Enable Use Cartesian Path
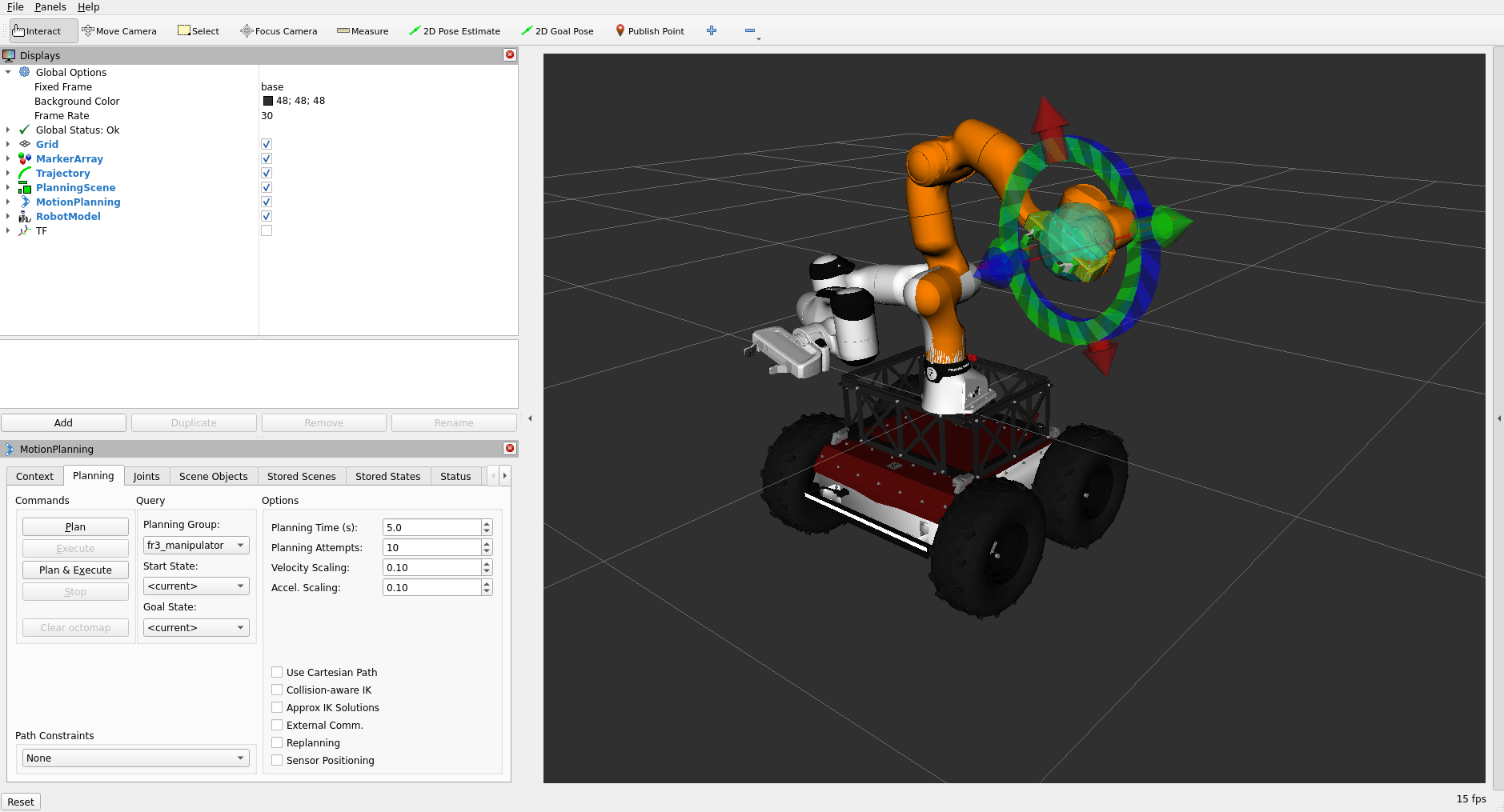Screen dimensions: 1504x812 tap(277, 672)
